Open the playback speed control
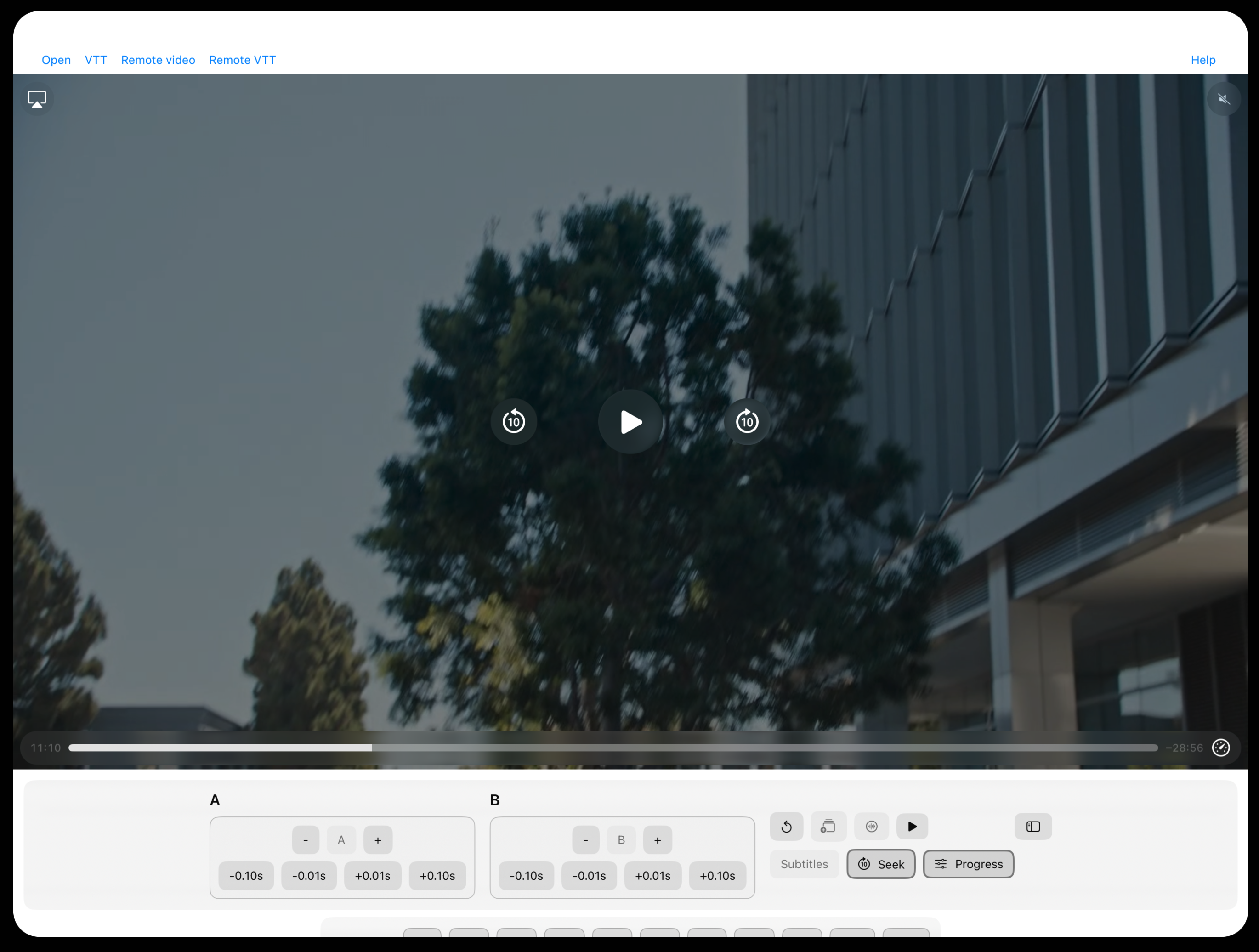1259x952 pixels. click(1220, 747)
